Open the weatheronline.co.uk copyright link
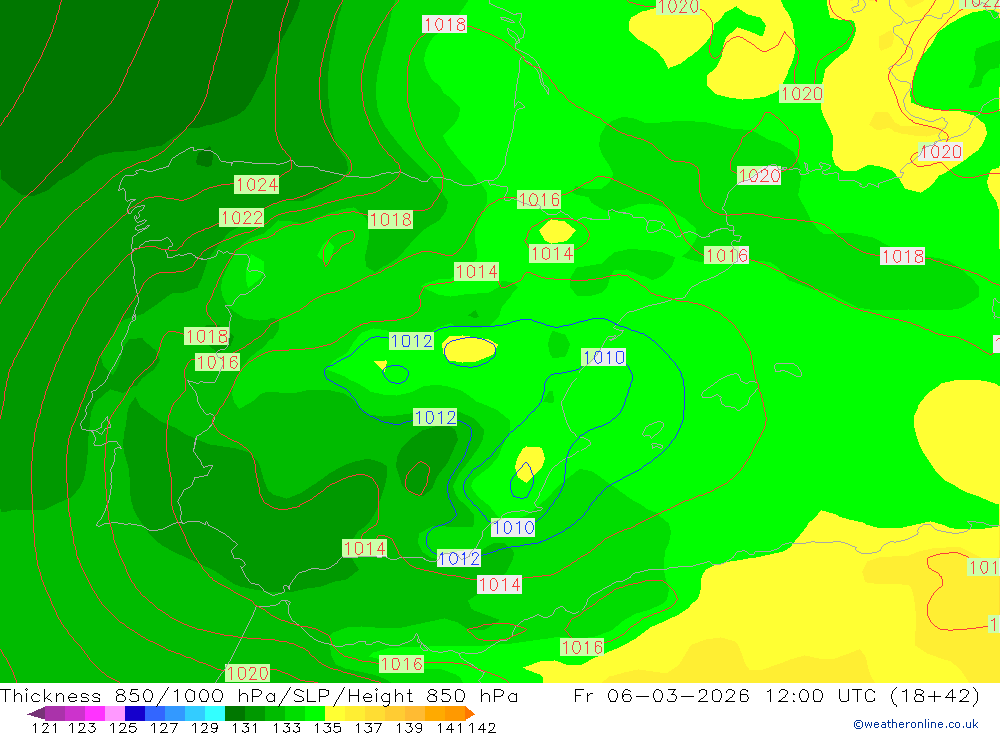The image size is (1000, 733). click(916, 724)
